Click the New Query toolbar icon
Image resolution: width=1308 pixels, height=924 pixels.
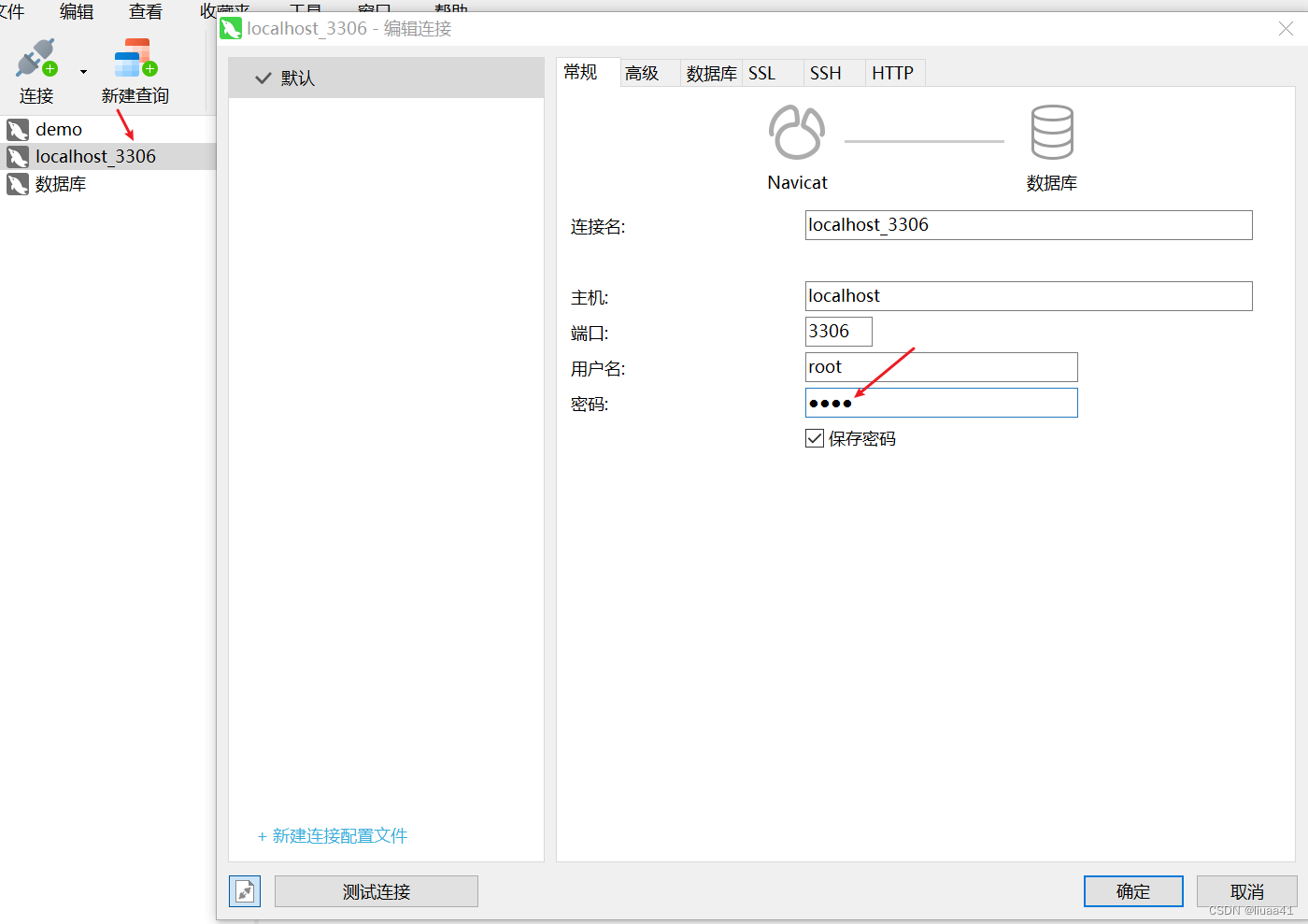point(135,58)
